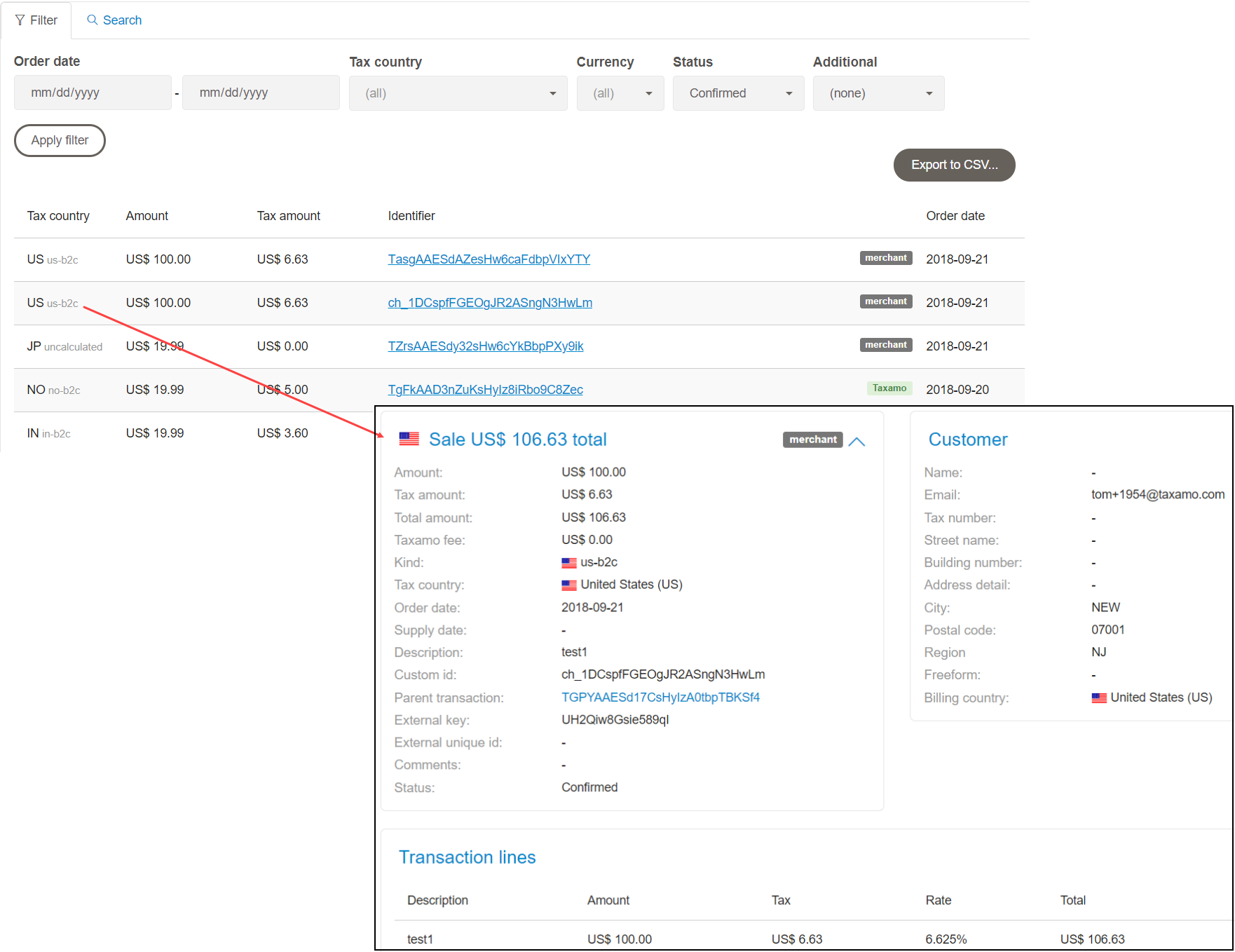1235x952 pixels.
Task: Click US flag beside Tax country value
Action: (x=569, y=585)
